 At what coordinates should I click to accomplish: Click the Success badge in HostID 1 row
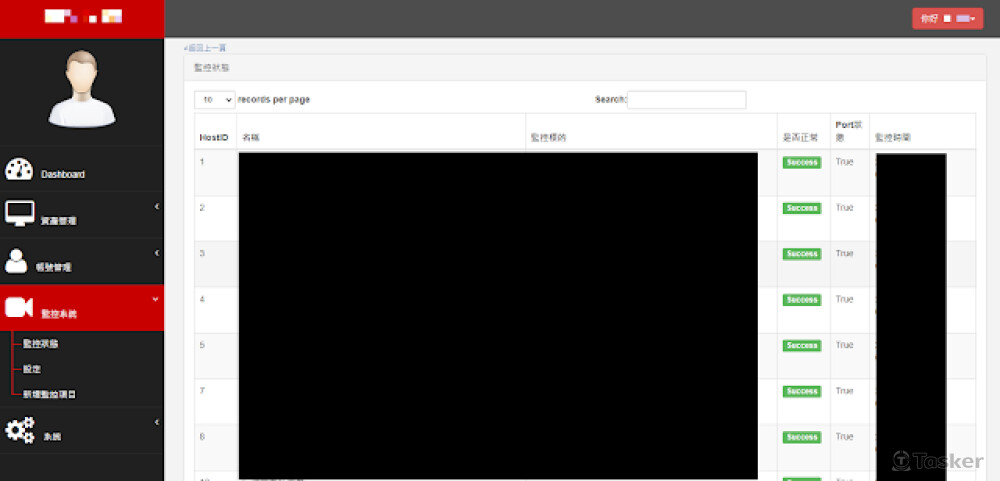click(801, 162)
